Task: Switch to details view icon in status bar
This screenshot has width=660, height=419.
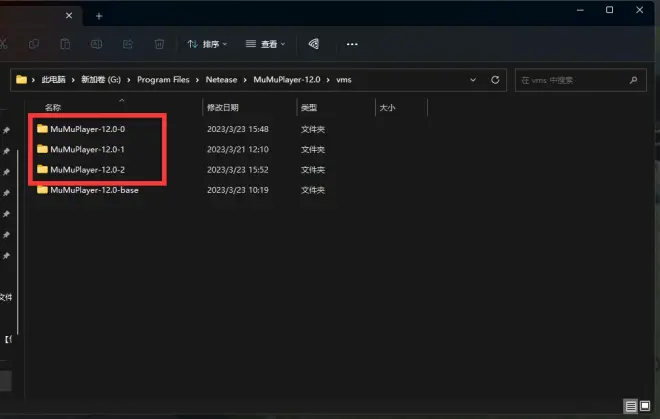Action: 631,406
